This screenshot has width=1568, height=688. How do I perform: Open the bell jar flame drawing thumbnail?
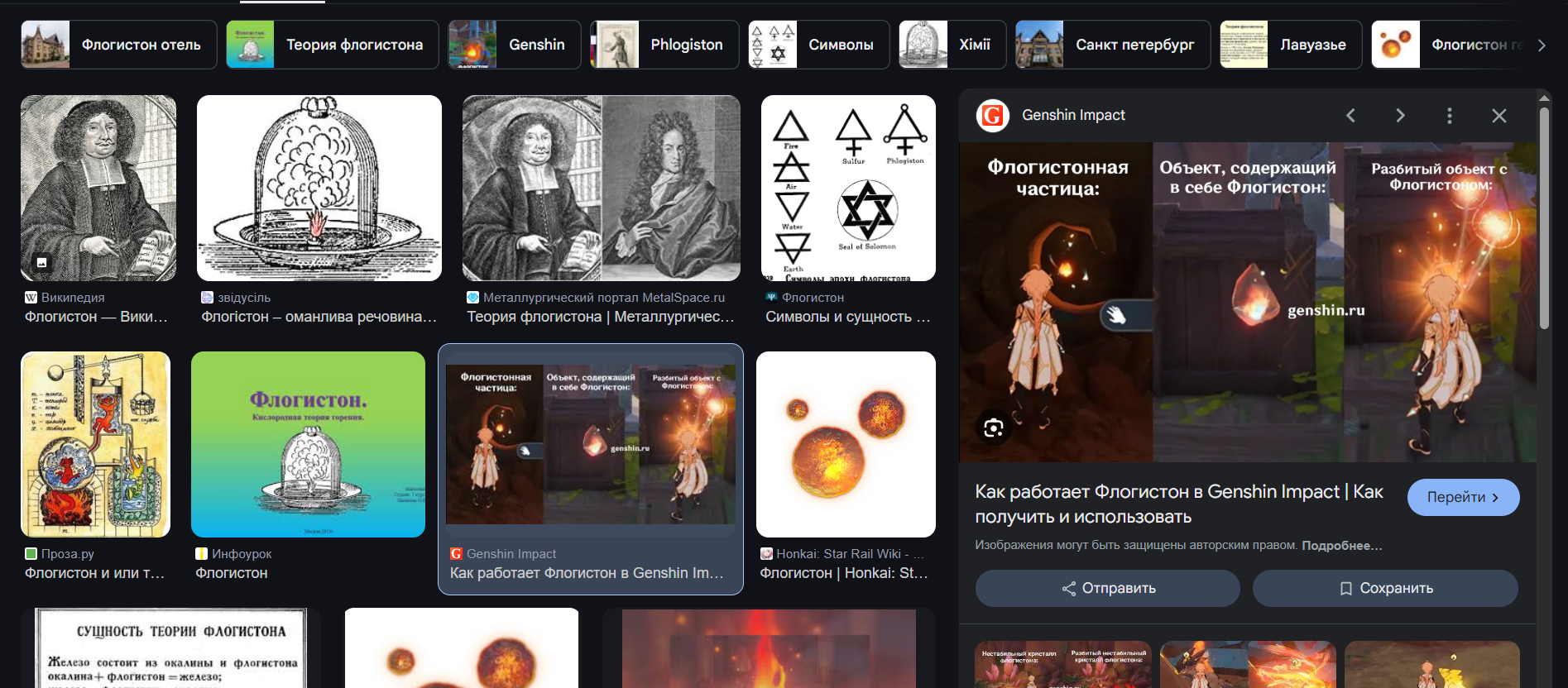319,188
